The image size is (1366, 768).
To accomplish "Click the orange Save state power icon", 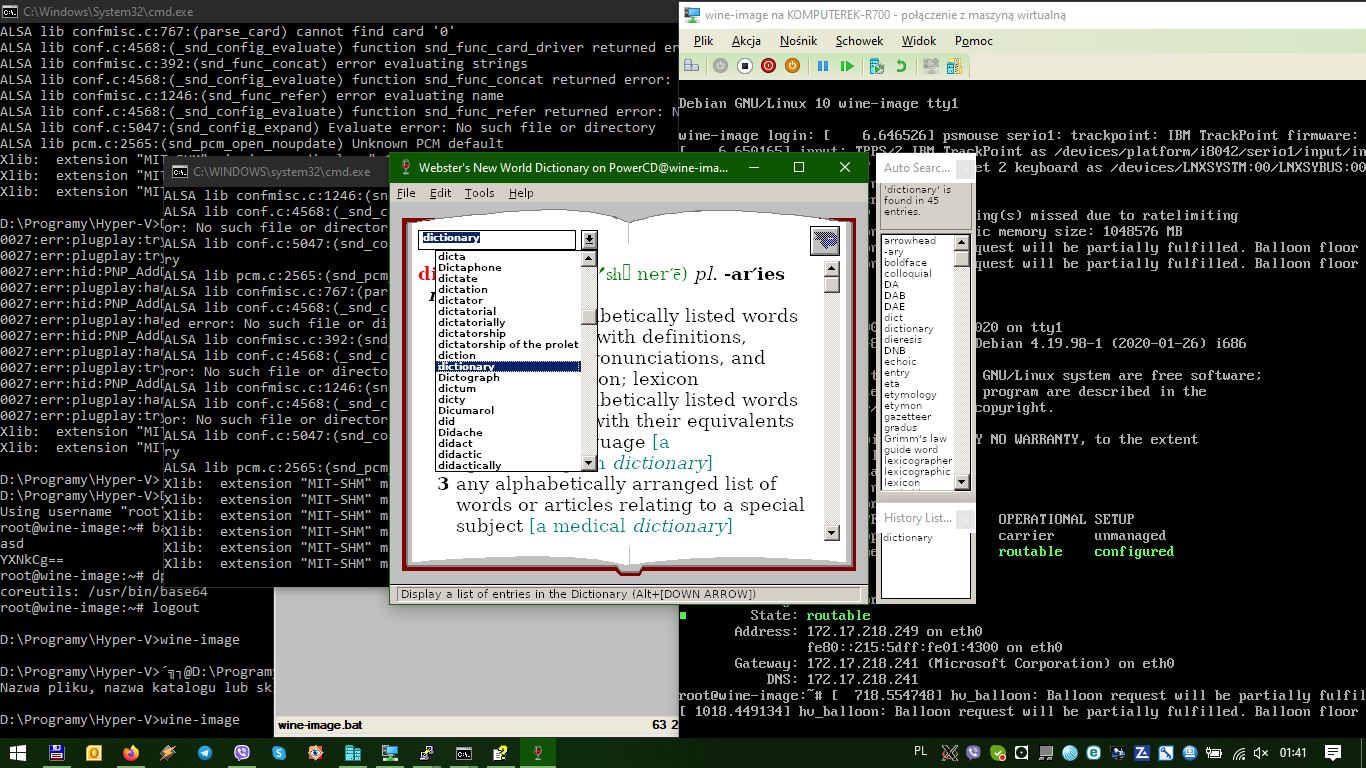I will tap(792, 66).
